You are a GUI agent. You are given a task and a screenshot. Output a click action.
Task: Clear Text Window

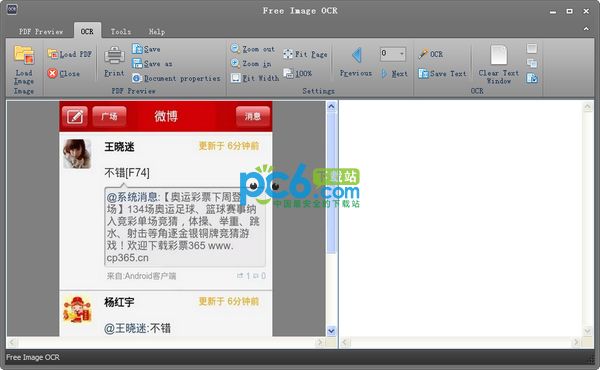[x=499, y=64]
